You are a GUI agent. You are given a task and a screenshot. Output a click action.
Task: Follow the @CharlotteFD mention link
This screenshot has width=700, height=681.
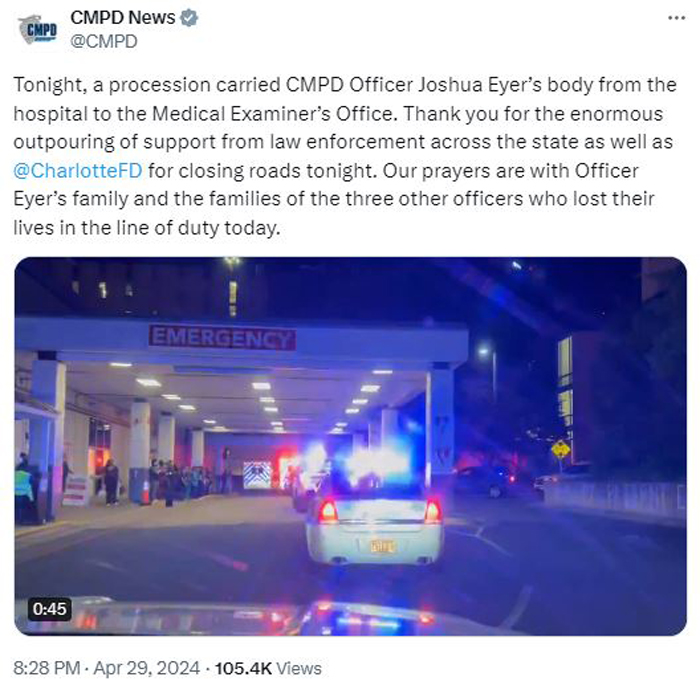click(78, 171)
